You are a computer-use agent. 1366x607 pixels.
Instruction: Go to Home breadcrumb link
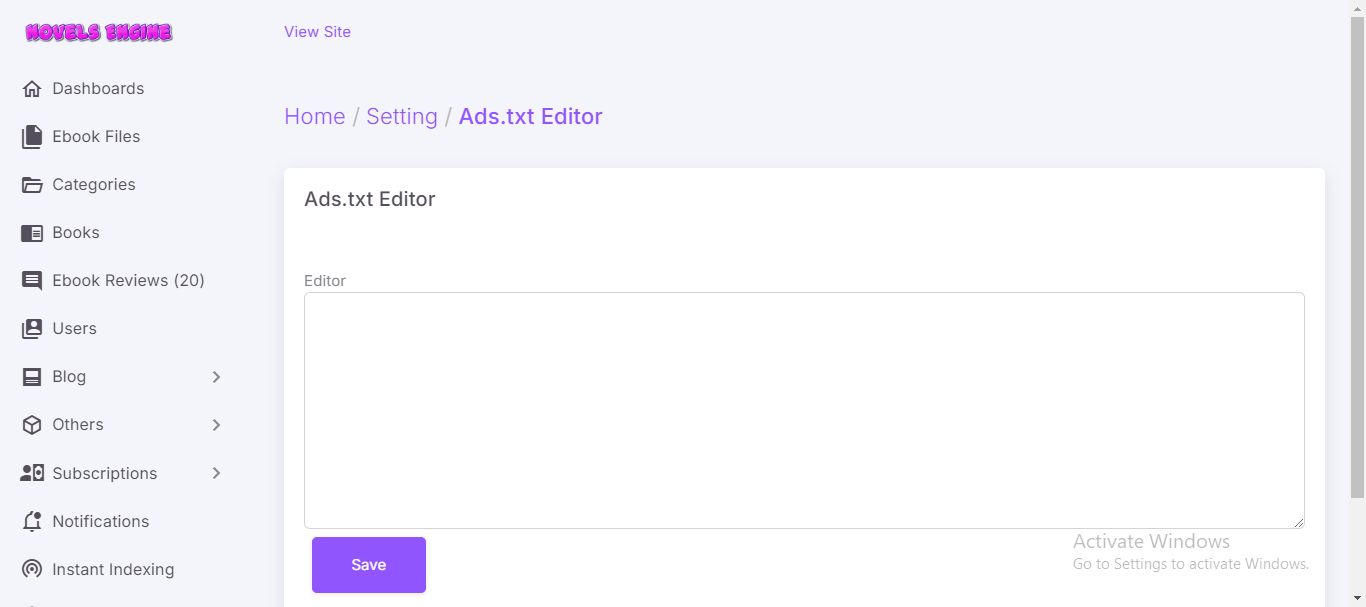point(315,116)
